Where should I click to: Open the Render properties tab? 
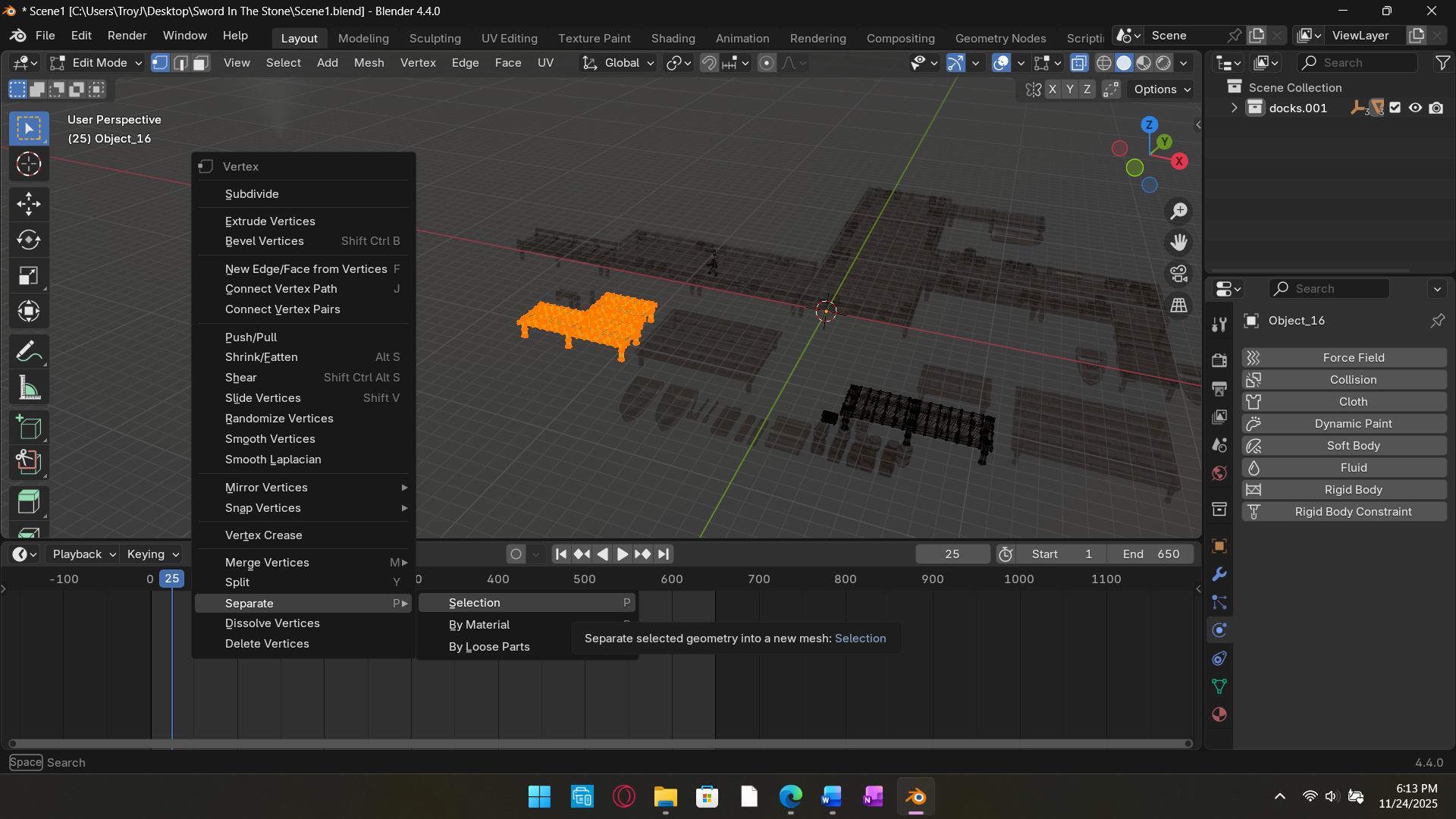point(1219,360)
